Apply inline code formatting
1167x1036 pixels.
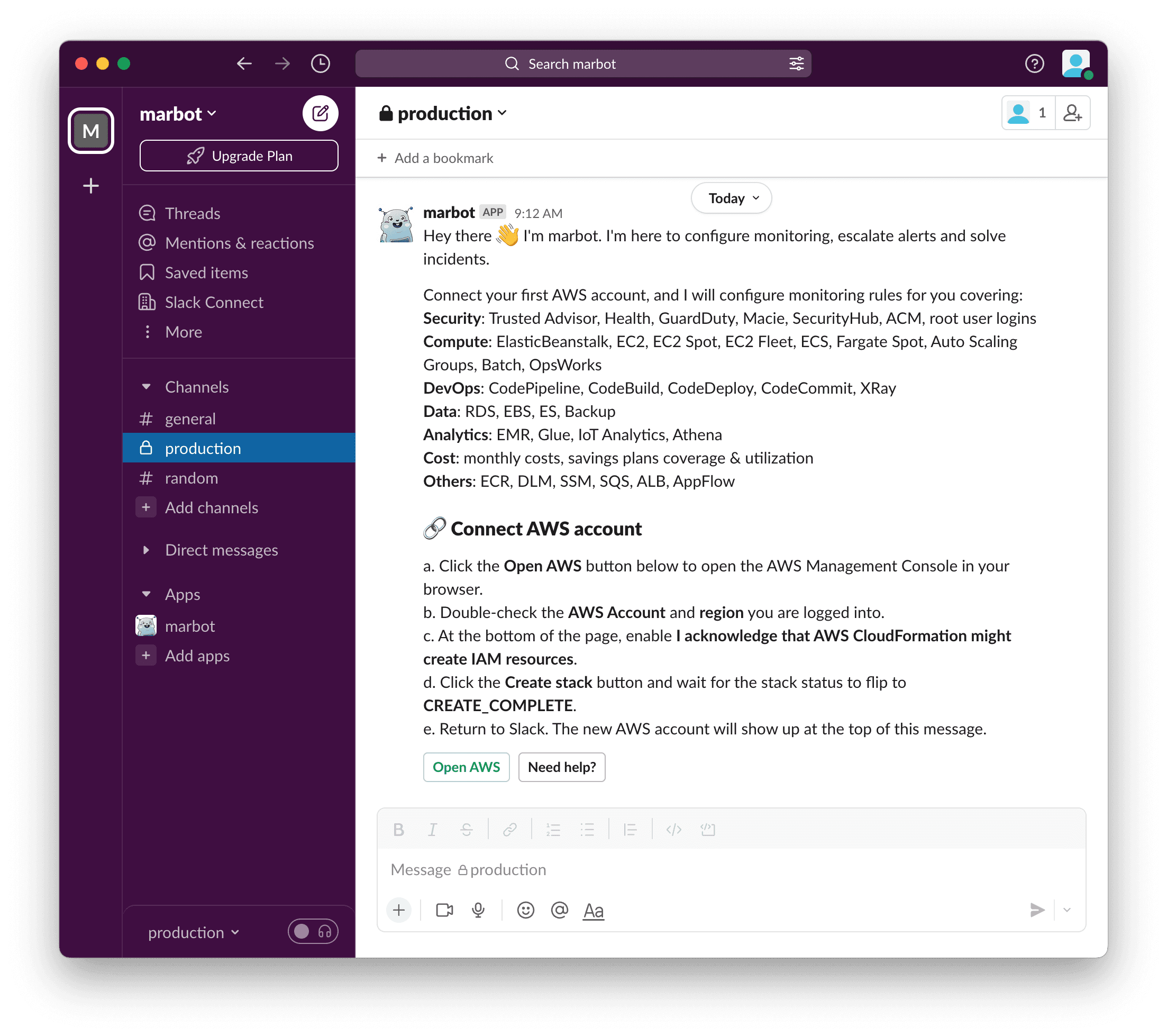674,829
